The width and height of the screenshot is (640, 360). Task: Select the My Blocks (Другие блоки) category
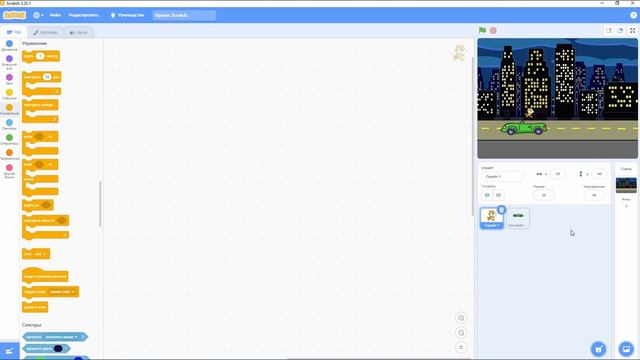9,171
